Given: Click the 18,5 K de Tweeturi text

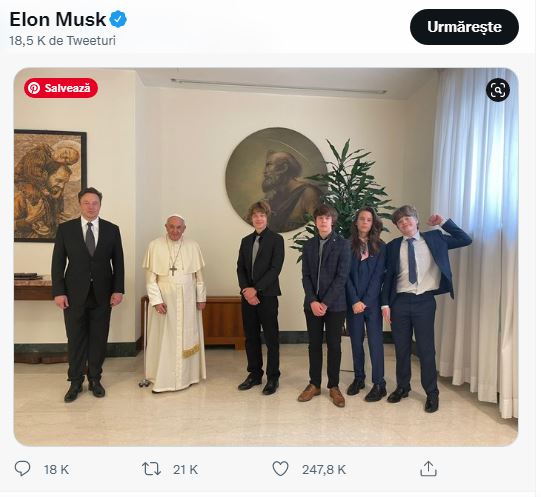Looking at the screenshot, I should click(x=62, y=40).
